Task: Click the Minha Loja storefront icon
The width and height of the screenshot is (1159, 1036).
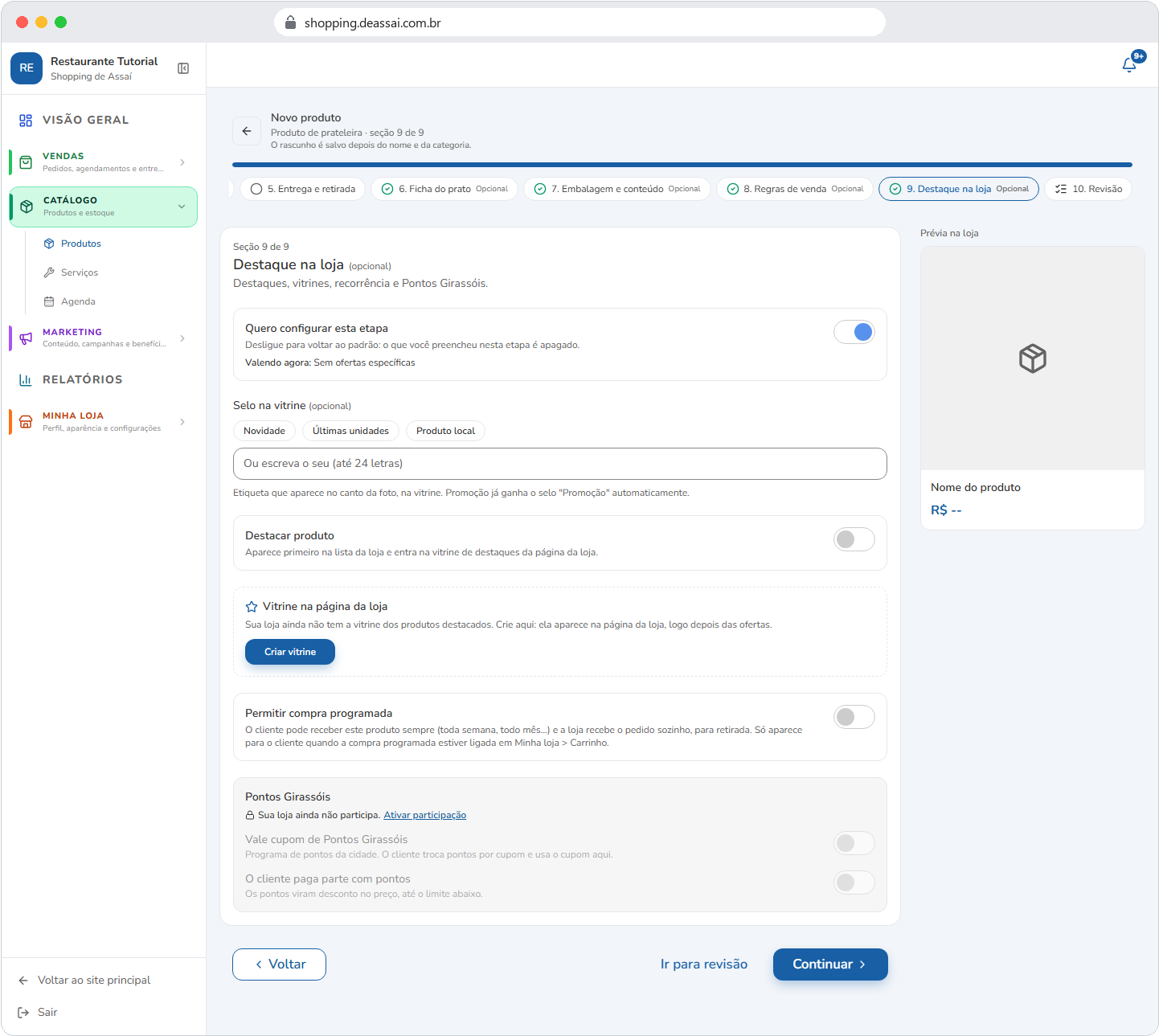Action: [26, 421]
